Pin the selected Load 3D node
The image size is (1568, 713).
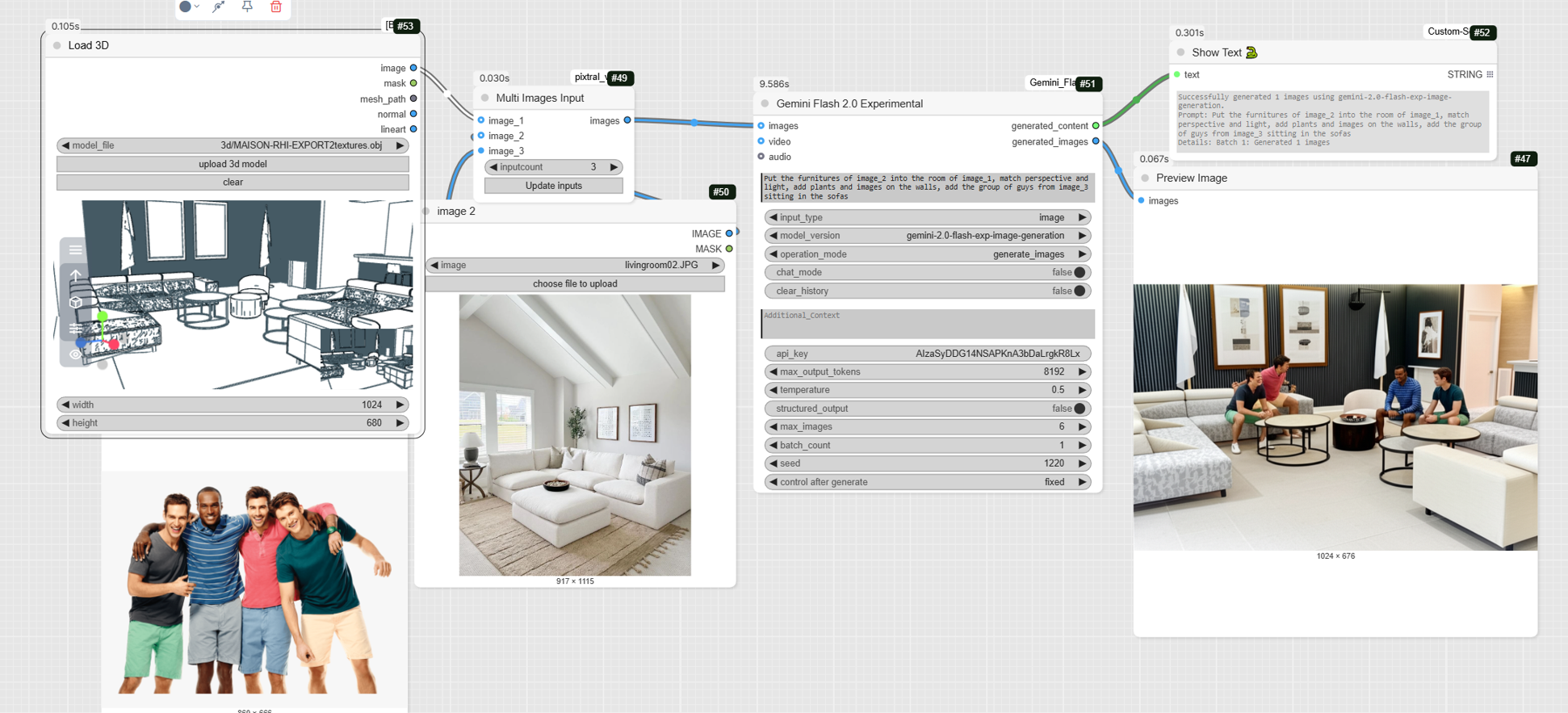tap(247, 6)
